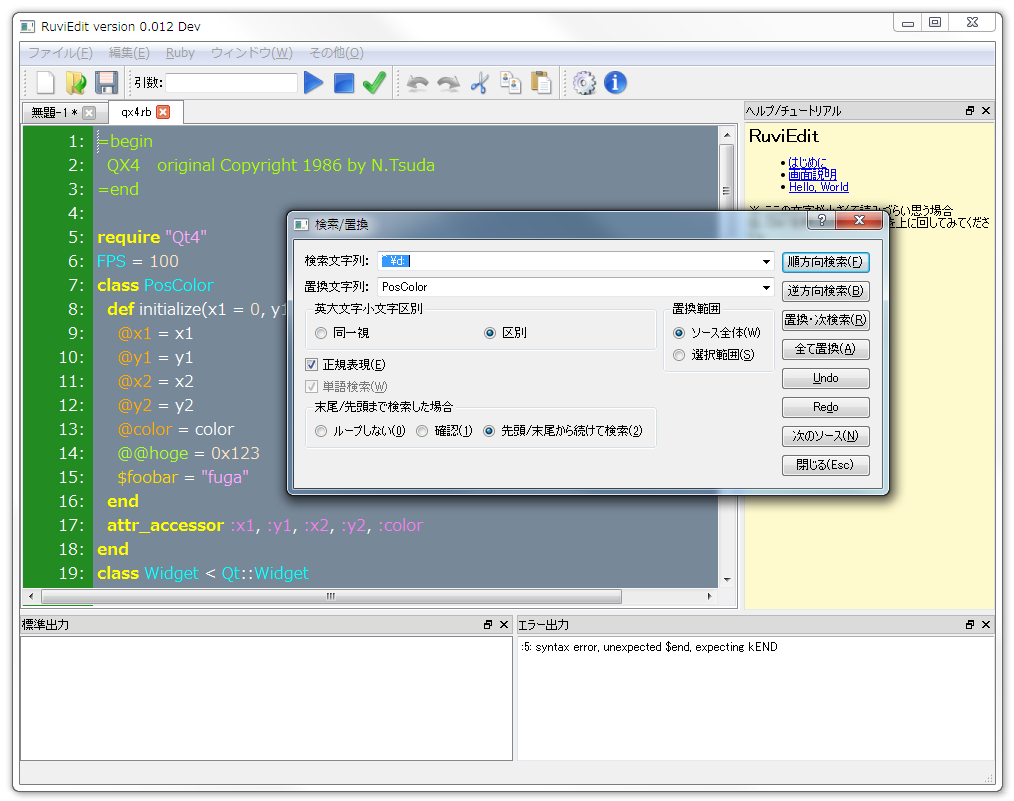
Task: Click editor scroll down arrow
Action: pos(727,580)
